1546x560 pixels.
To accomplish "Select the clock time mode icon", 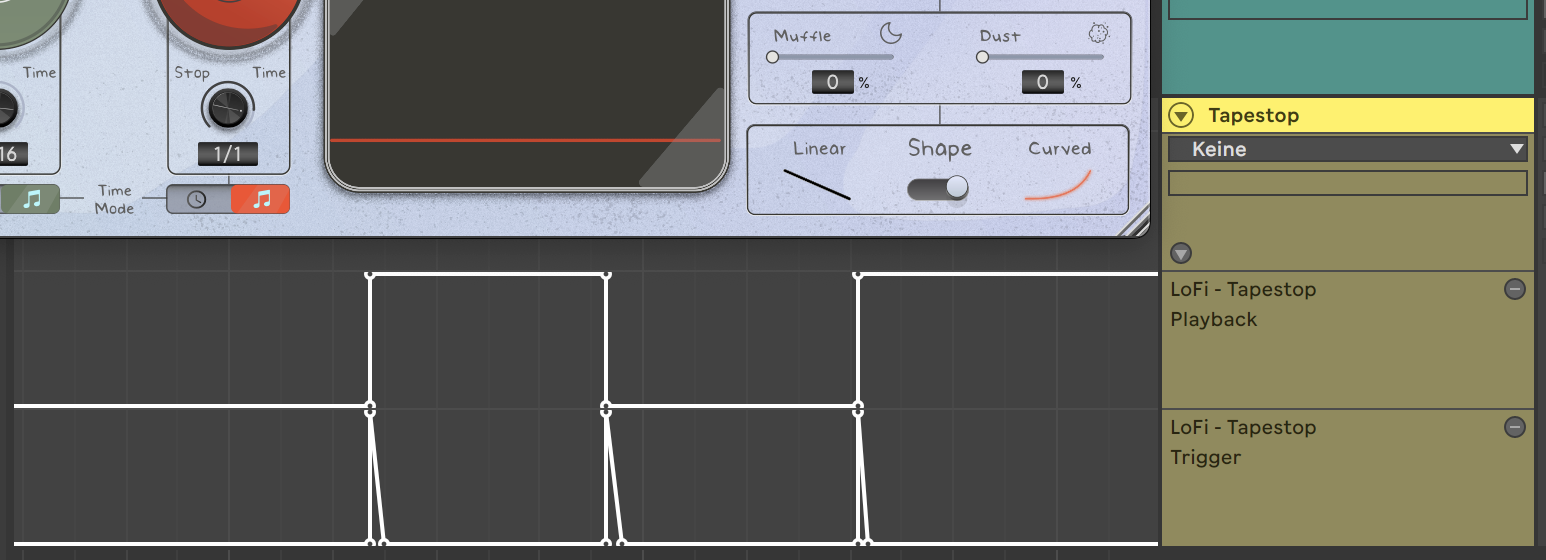I will [x=198, y=199].
